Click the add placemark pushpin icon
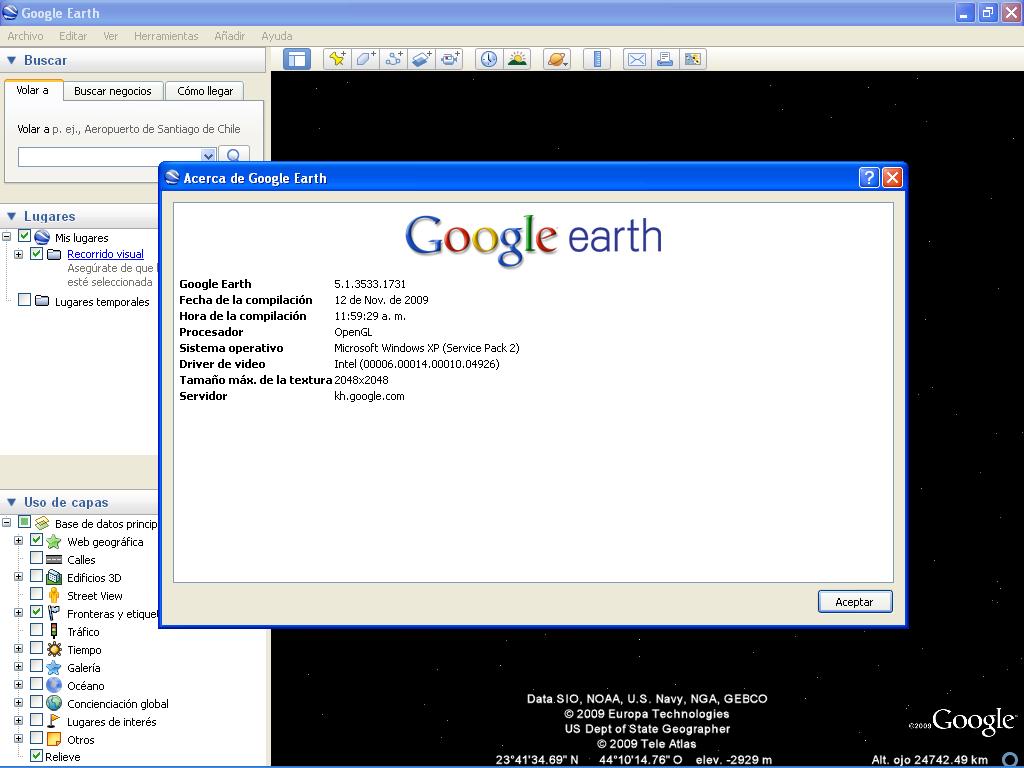This screenshot has height=768, width=1024. pyautogui.click(x=337, y=59)
